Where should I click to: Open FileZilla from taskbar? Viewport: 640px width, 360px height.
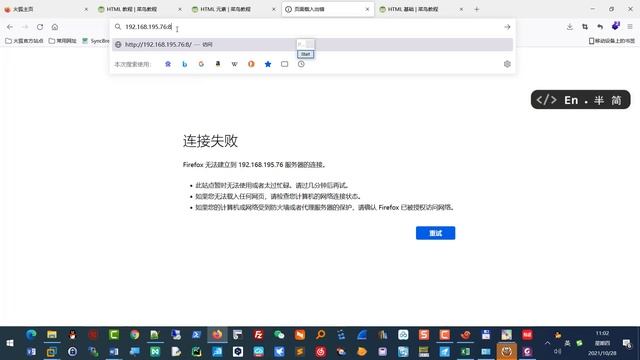(258, 335)
